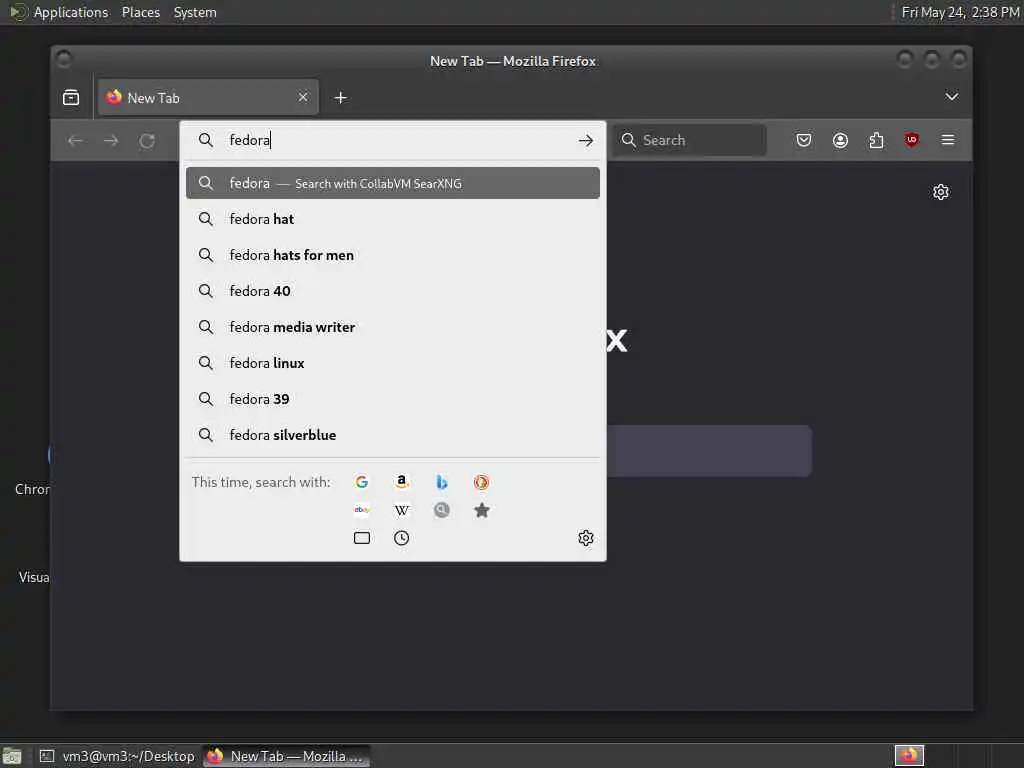Search fedora with CollabVM SearXNG
This screenshot has height=768, width=1024.
(x=392, y=183)
